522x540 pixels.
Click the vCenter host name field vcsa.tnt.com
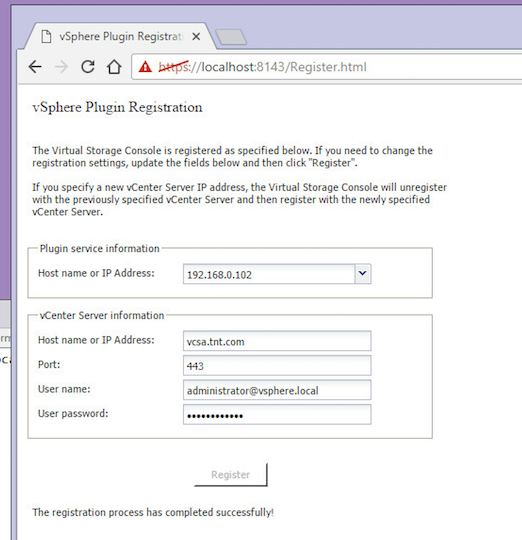[277, 341]
